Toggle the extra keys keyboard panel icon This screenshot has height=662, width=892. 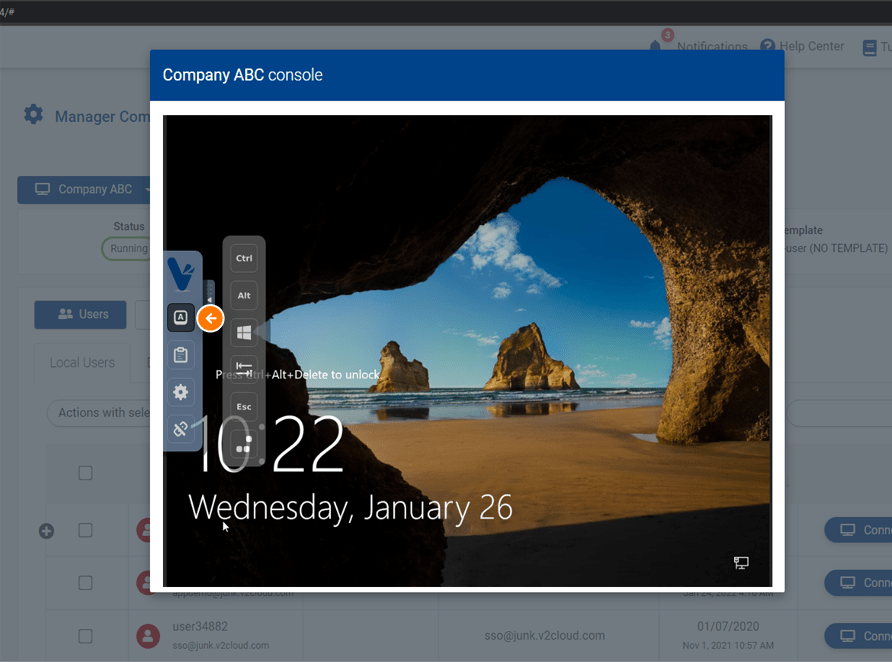pyautogui.click(x=181, y=318)
